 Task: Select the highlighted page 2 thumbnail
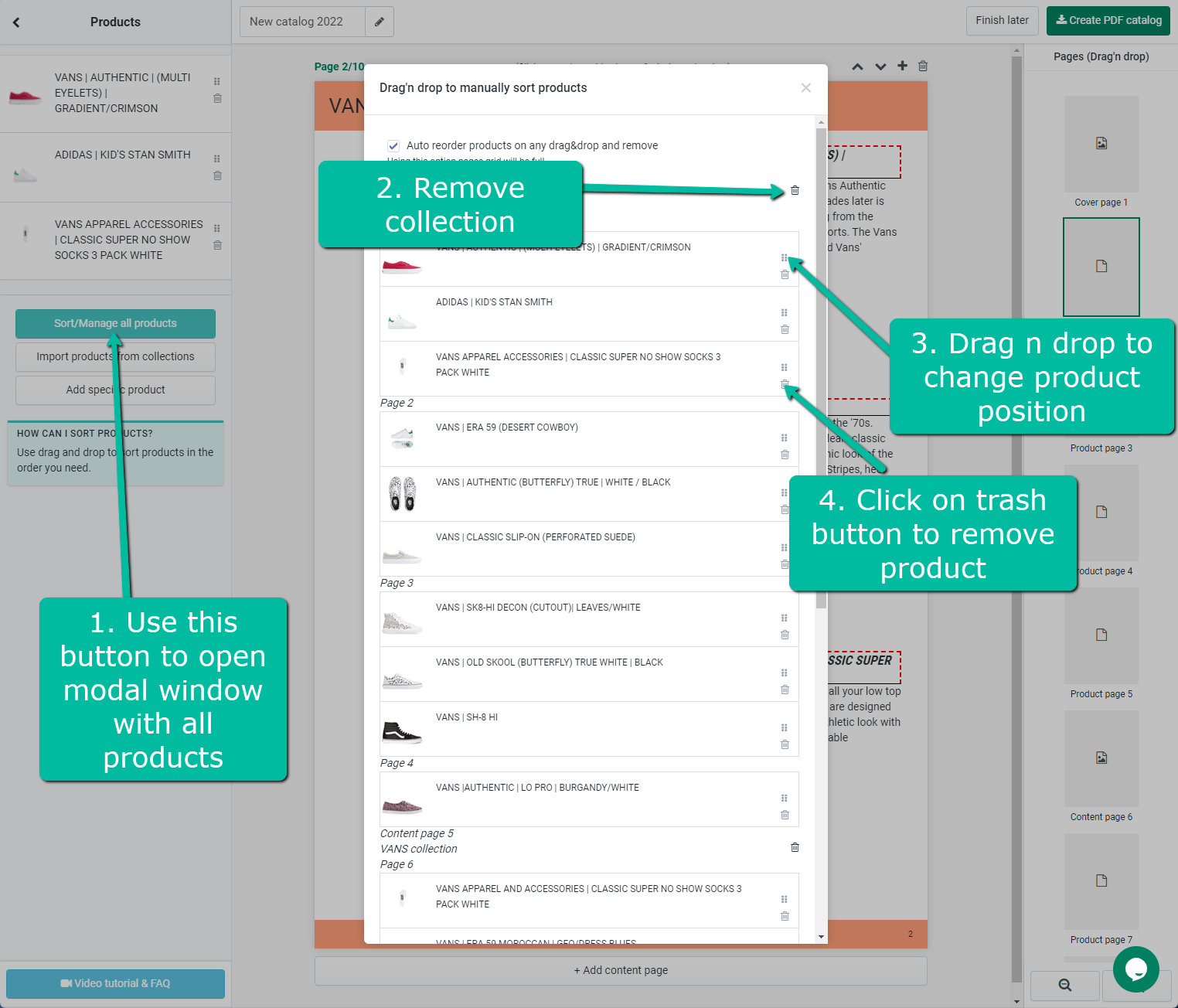click(x=1101, y=267)
